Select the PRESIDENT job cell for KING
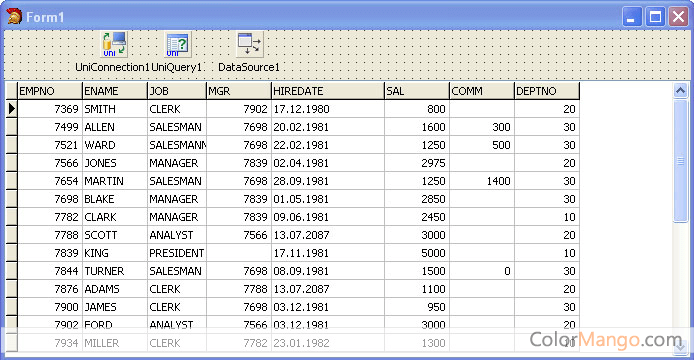The height and width of the screenshot is (360, 694). pyautogui.click(x=177, y=253)
